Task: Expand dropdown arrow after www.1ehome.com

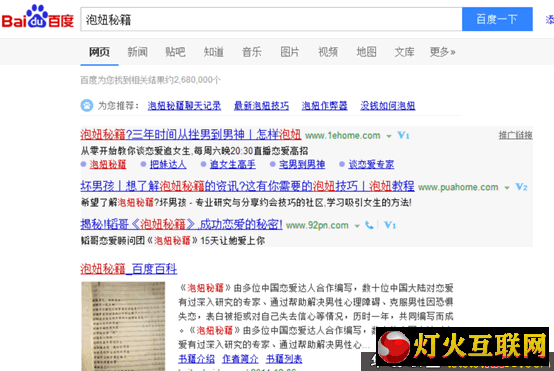Action: coord(389,136)
